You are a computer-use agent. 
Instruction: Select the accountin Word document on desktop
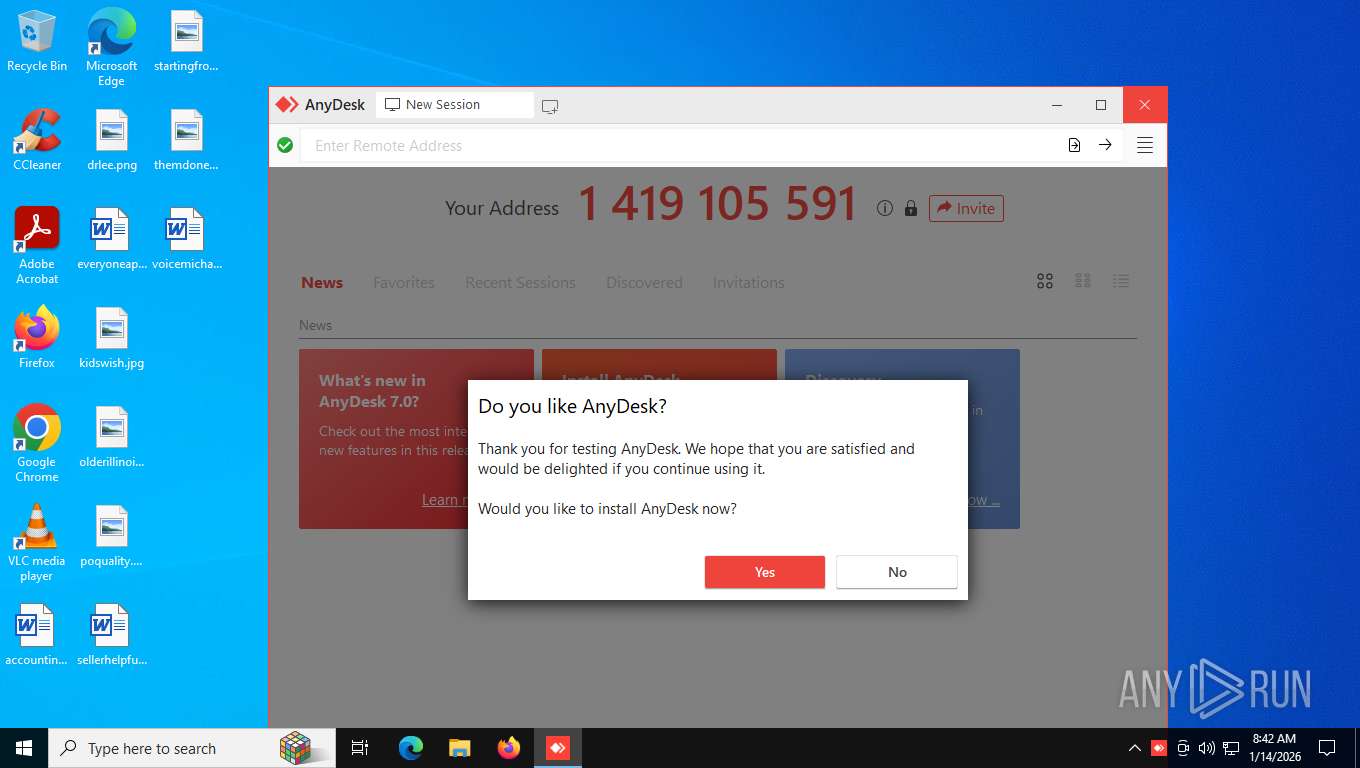(37, 635)
